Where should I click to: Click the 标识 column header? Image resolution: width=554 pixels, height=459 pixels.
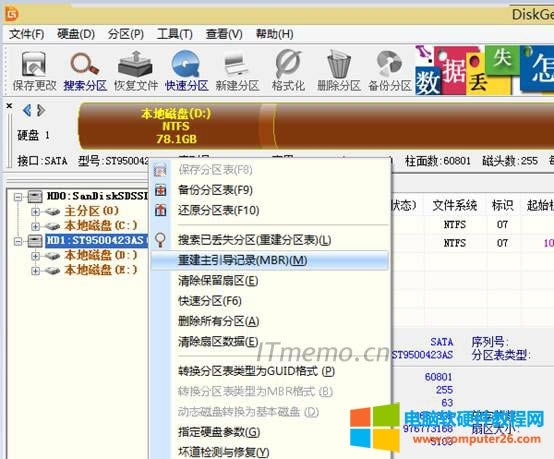coord(502,205)
